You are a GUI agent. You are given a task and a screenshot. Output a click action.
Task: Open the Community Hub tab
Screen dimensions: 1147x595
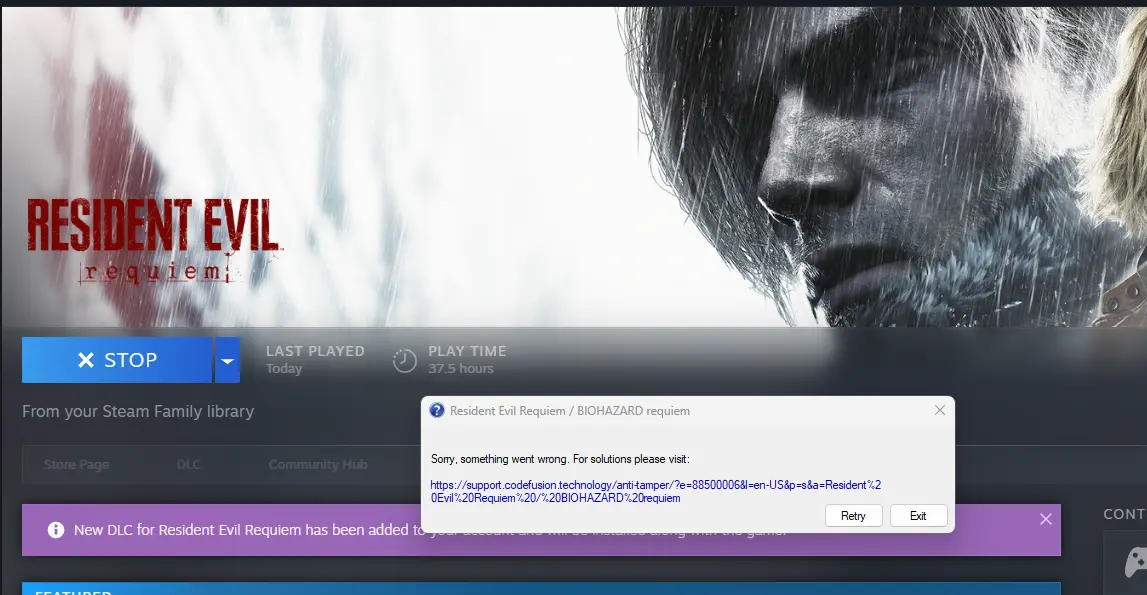tap(317, 464)
